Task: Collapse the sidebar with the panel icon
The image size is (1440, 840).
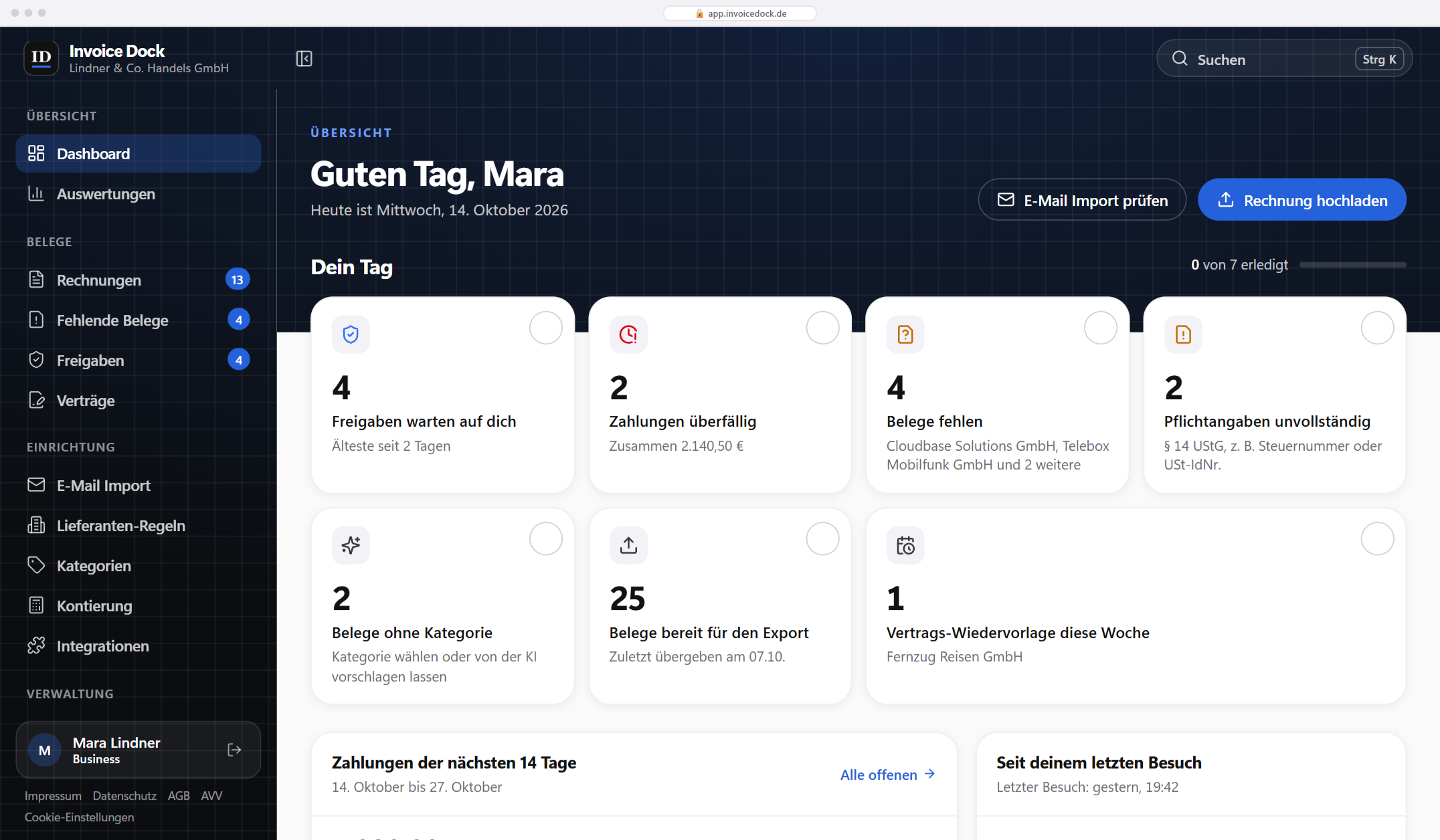Action: click(x=304, y=59)
